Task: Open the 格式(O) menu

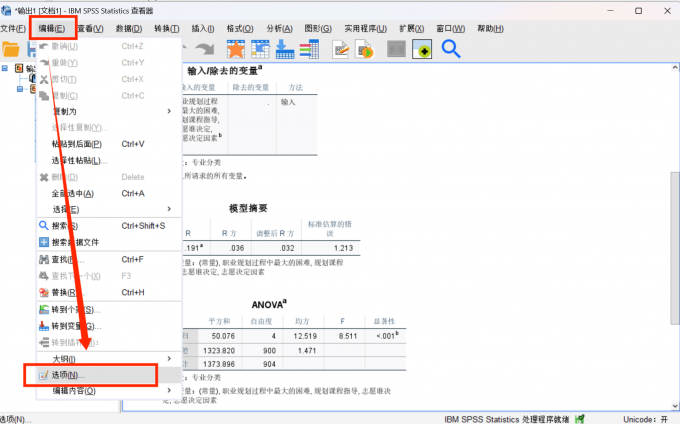Action: tap(240, 29)
